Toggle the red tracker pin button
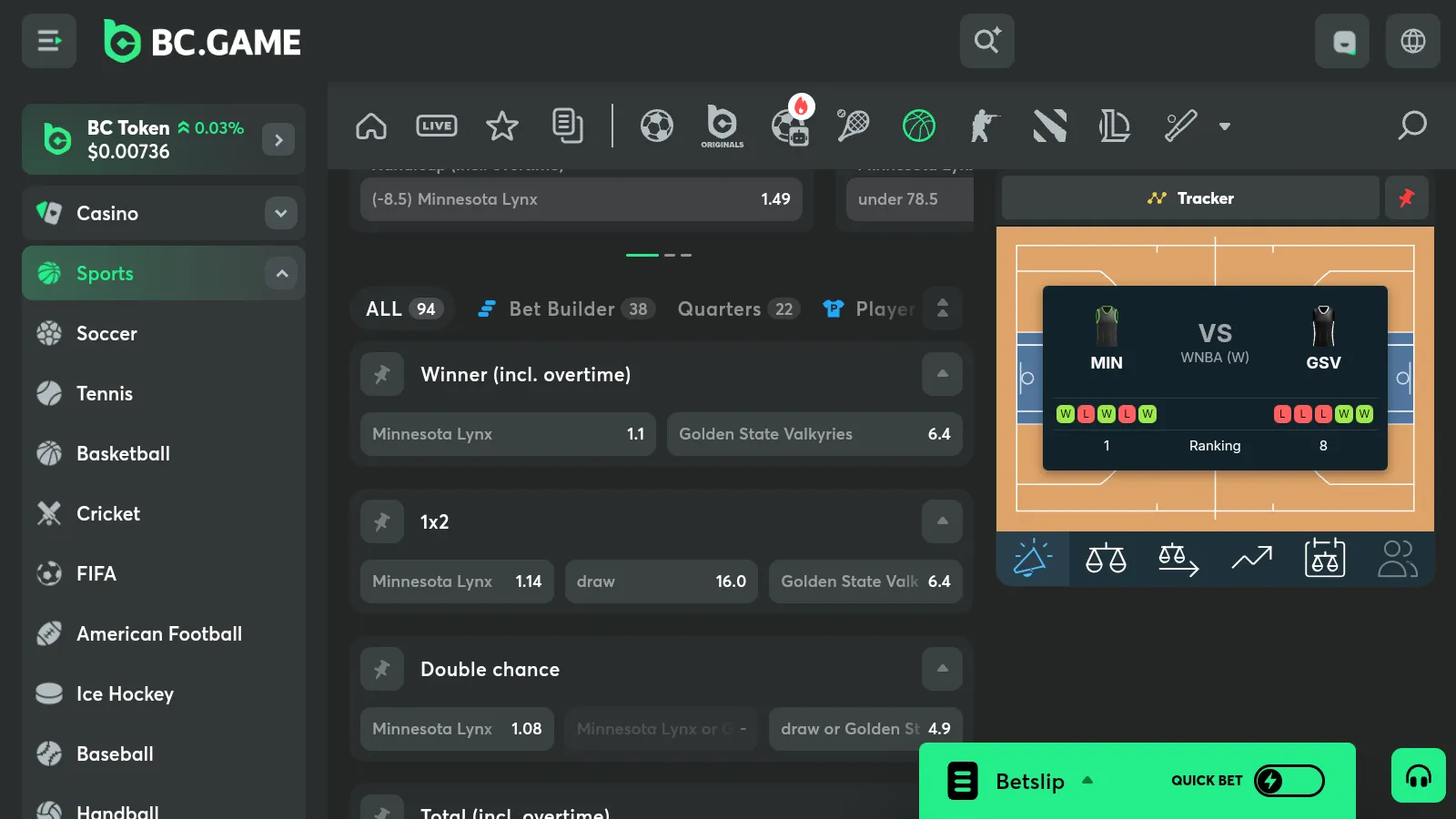 (x=1406, y=197)
